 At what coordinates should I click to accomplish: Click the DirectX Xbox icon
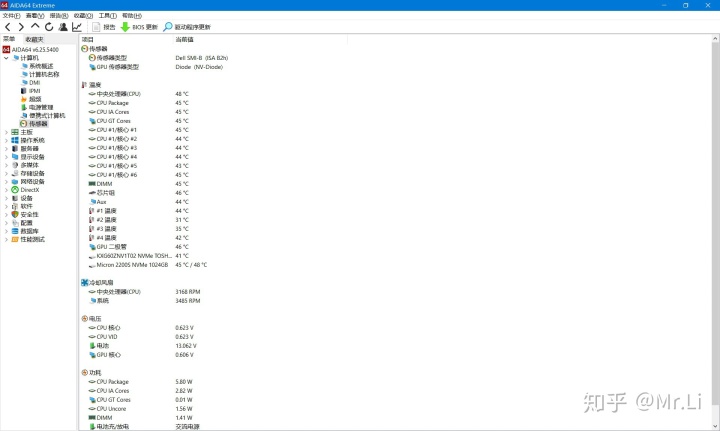pyautogui.click(x=15, y=190)
